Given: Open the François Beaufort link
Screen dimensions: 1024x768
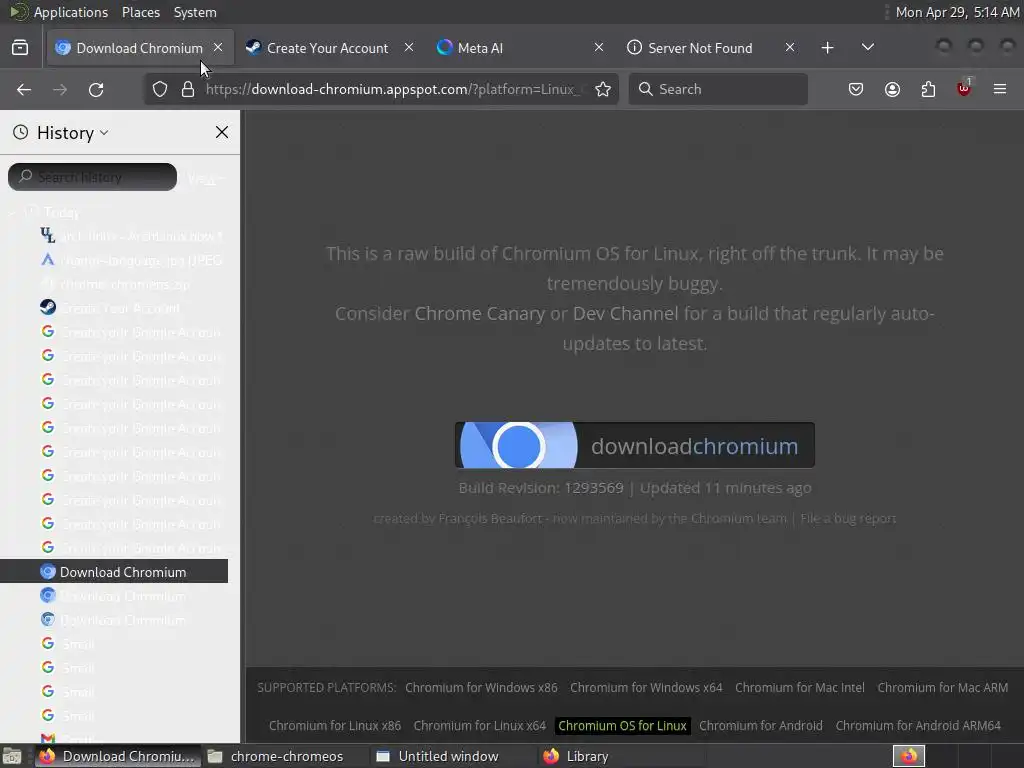Looking at the screenshot, I should coord(490,519).
